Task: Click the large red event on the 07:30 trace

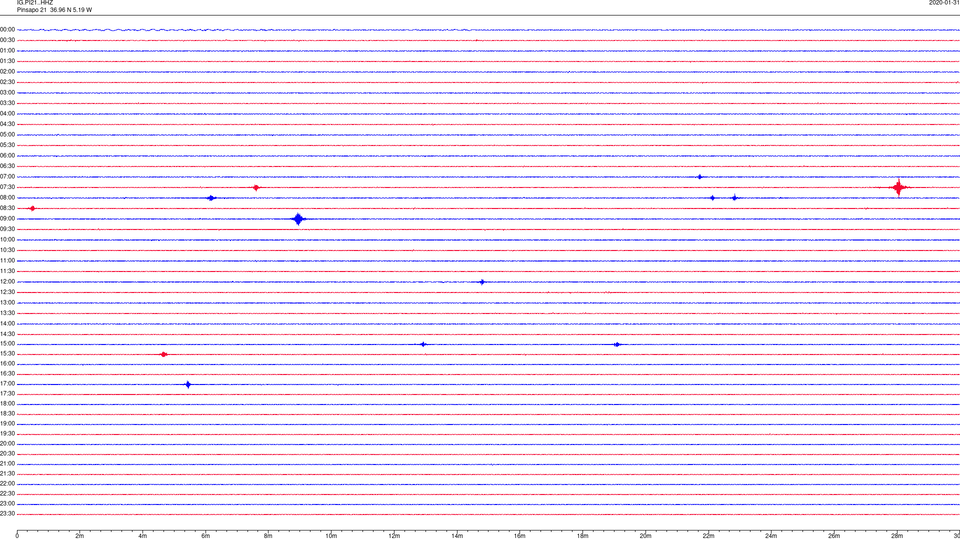Action: pos(898,187)
